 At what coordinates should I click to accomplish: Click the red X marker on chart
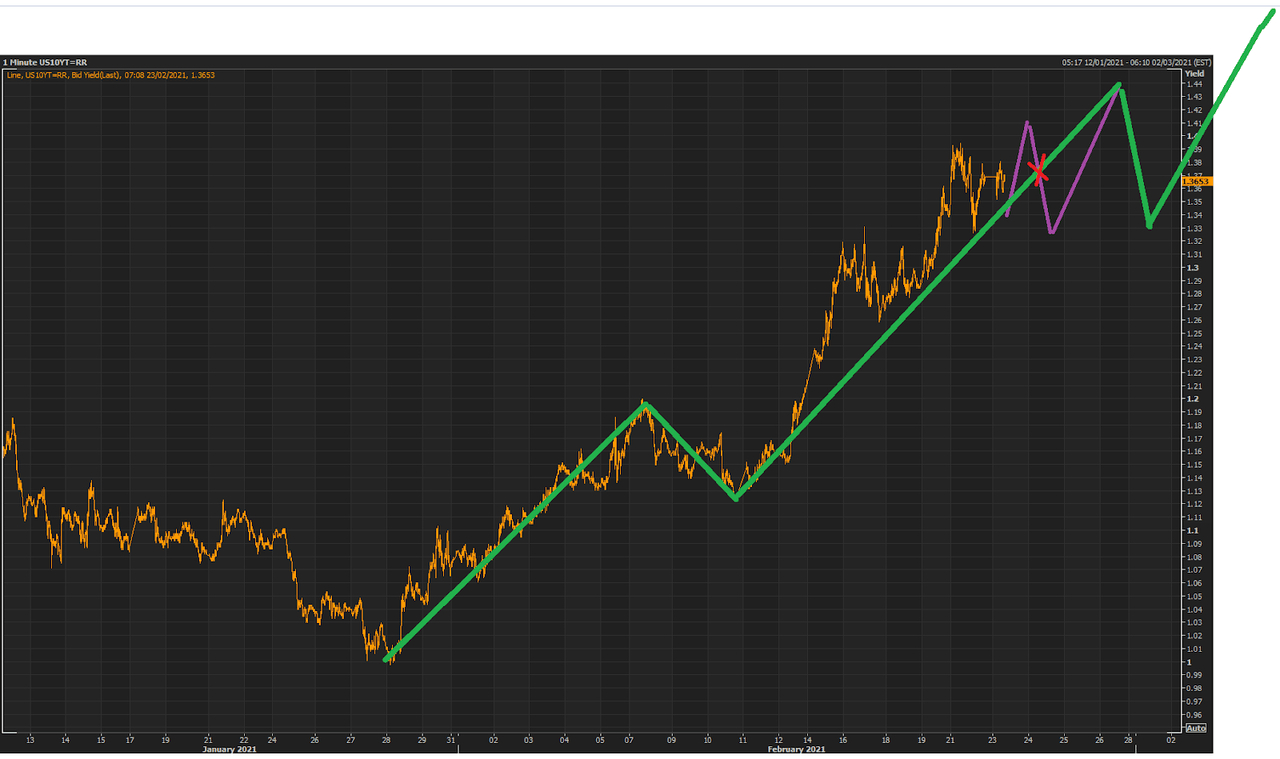(x=1040, y=171)
